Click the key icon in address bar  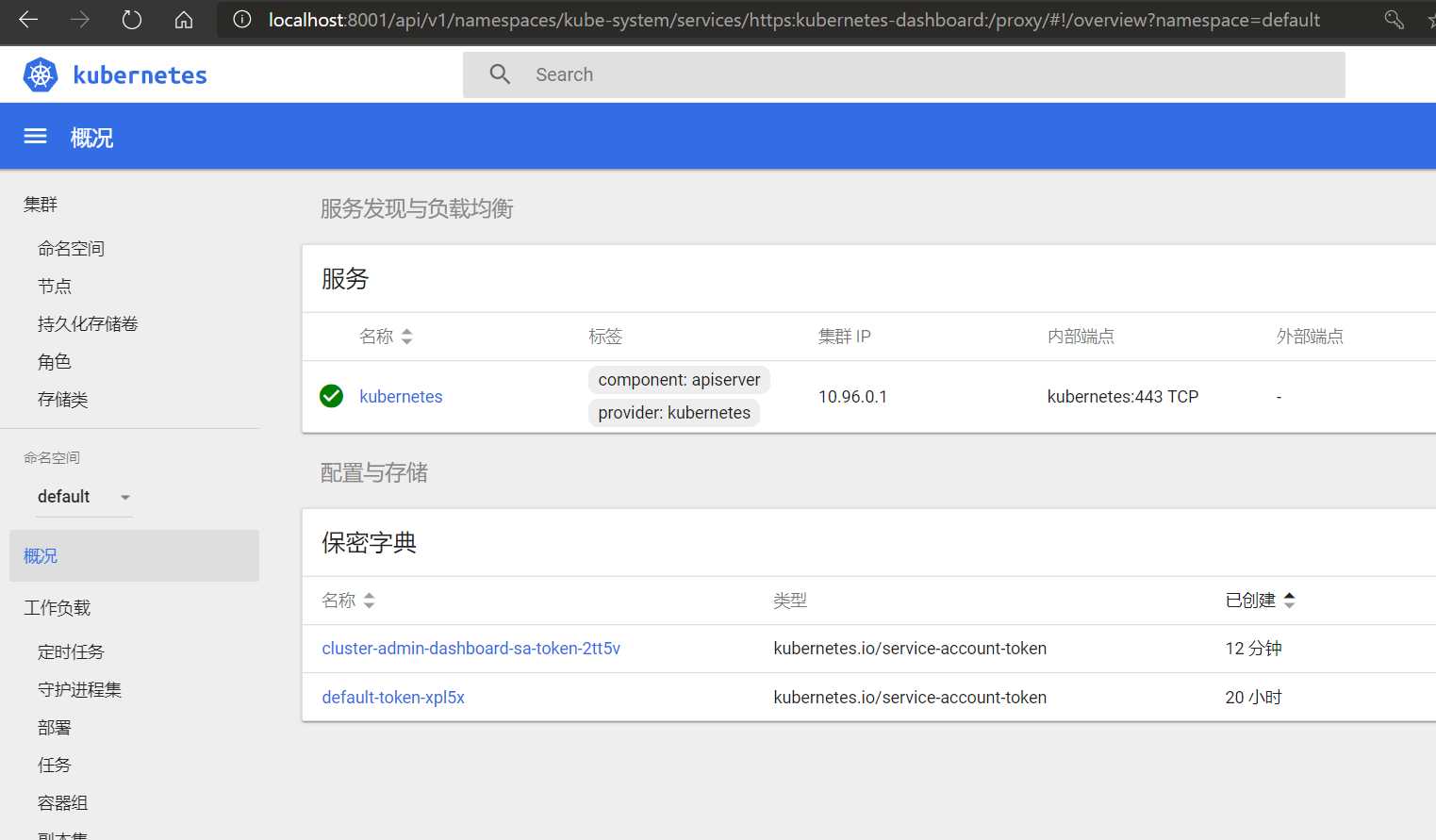1395,20
